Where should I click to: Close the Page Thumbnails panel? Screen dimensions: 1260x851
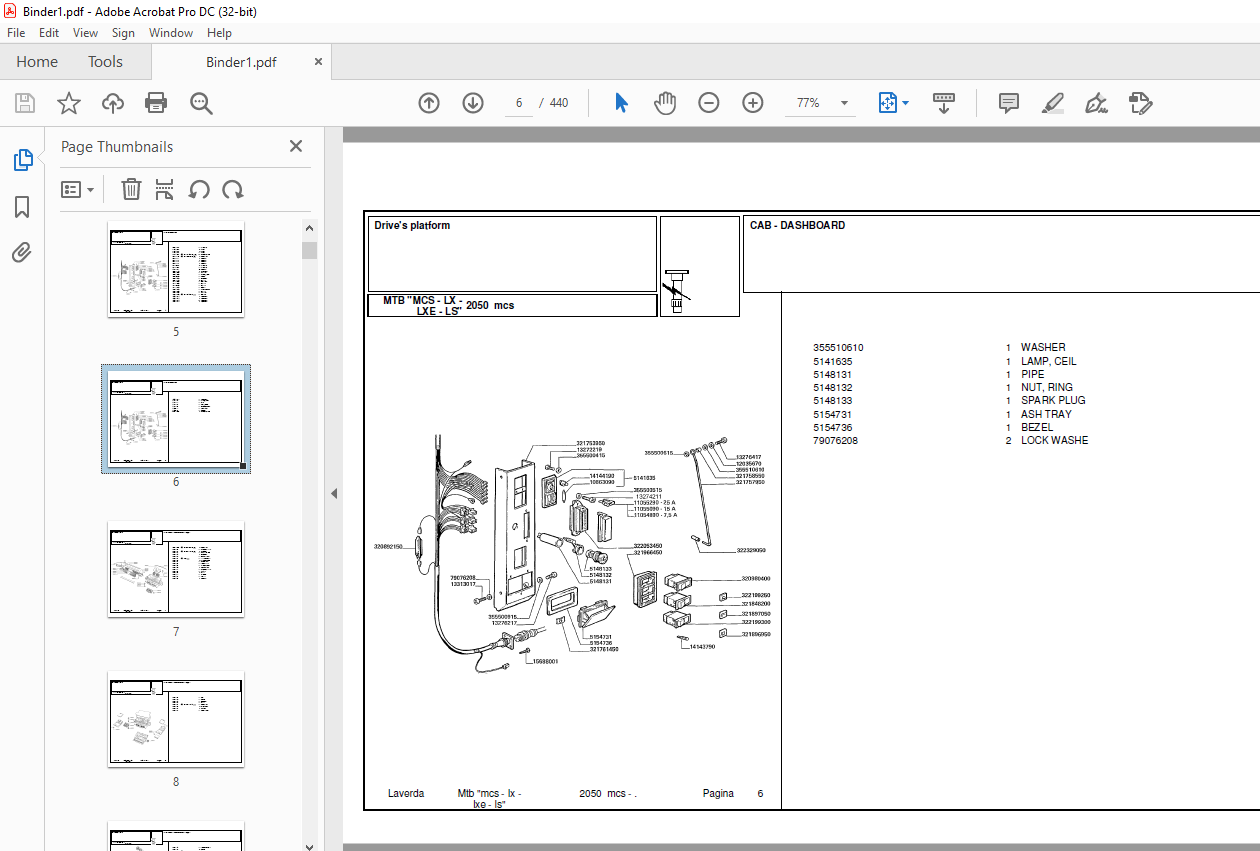[296, 146]
